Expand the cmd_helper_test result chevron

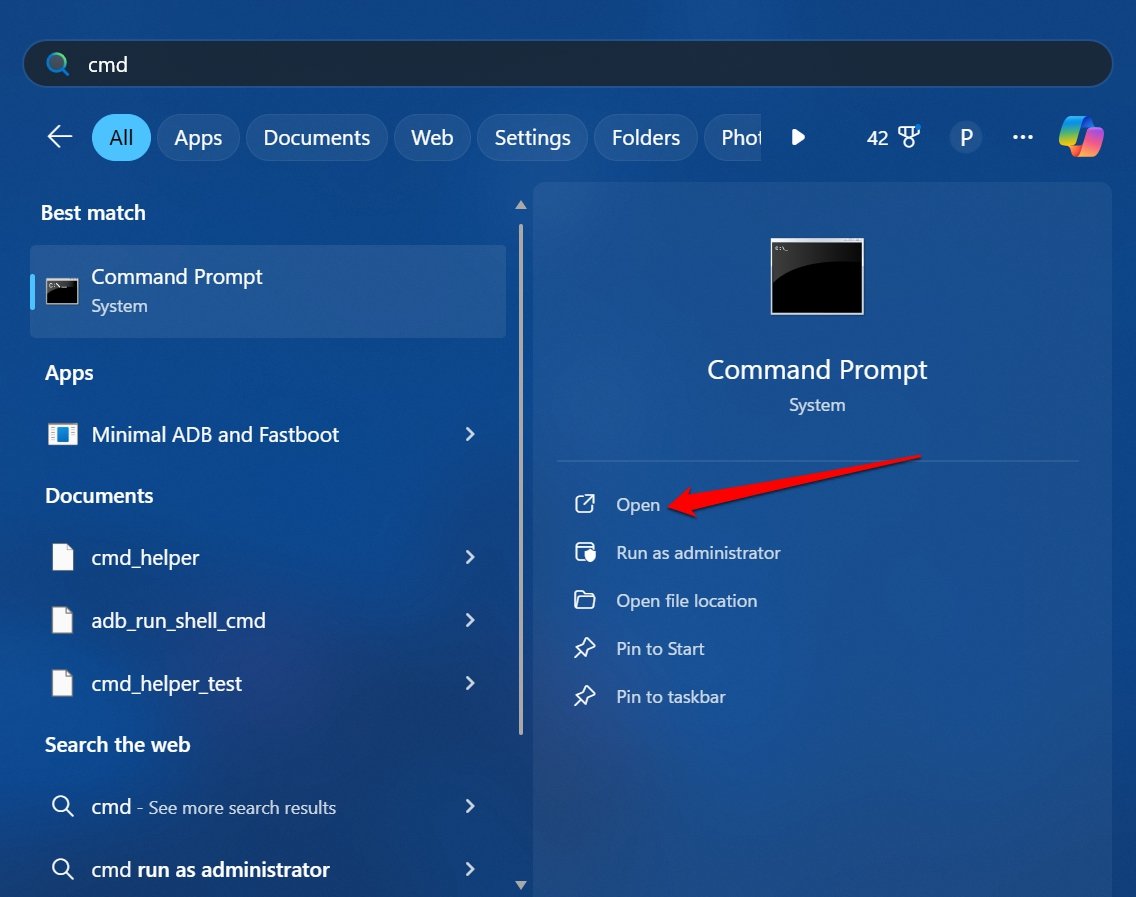click(x=469, y=683)
